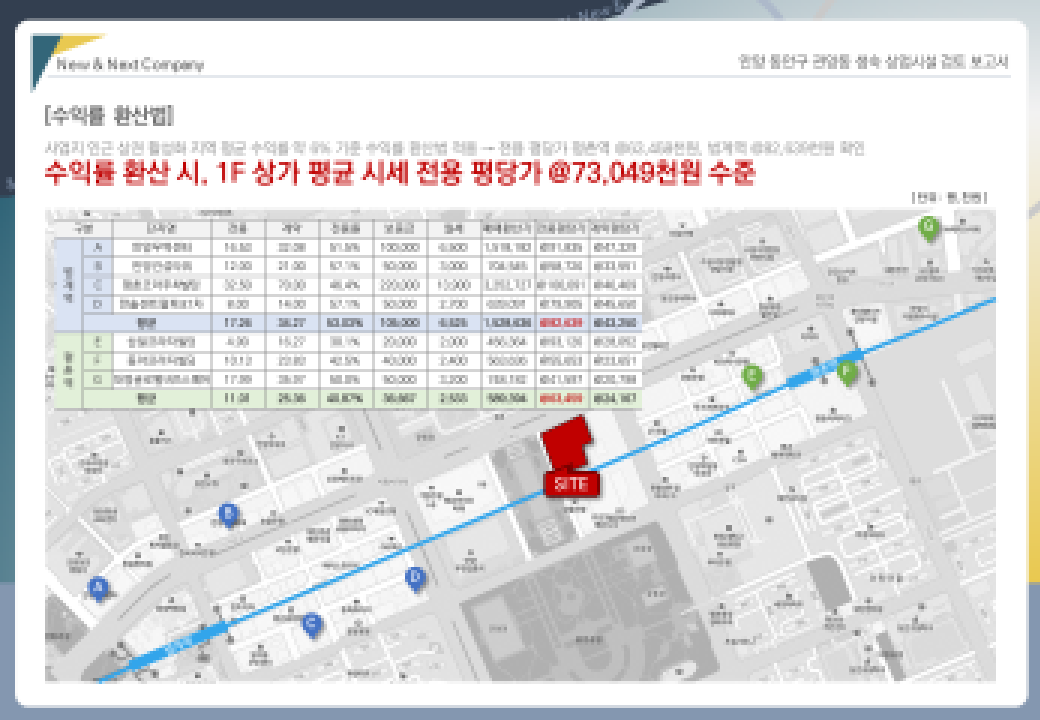Image resolution: width=1040 pixels, height=720 pixels.
Task: Click the blue A marker on the map
Action: 98,589
